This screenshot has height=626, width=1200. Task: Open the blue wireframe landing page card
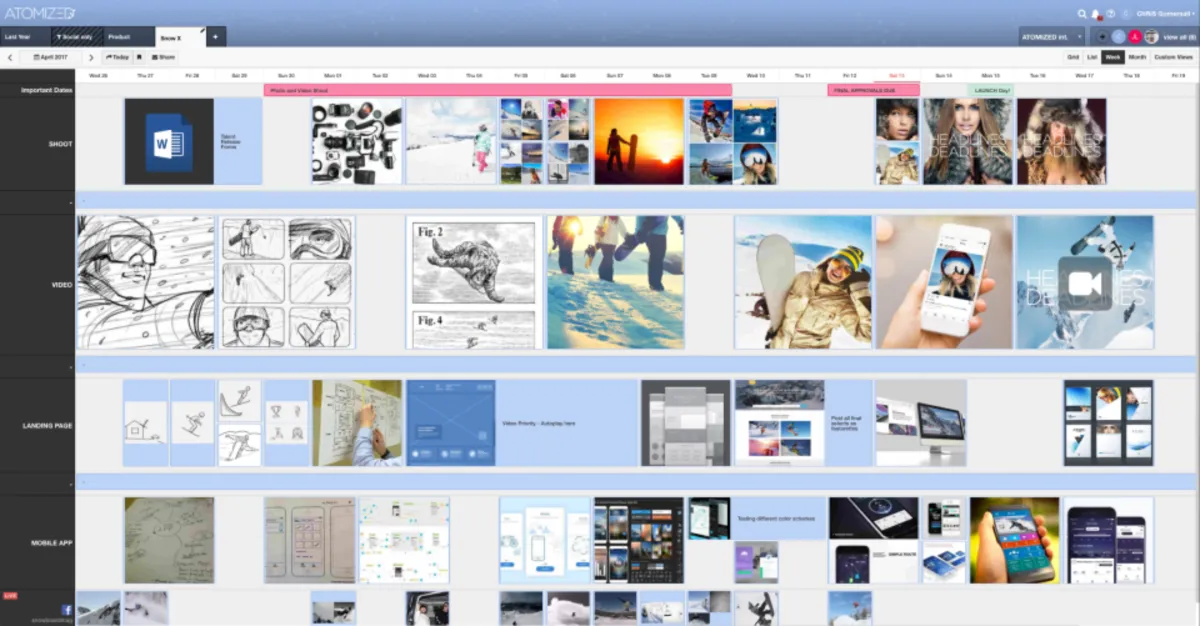click(x=450, y=423)
